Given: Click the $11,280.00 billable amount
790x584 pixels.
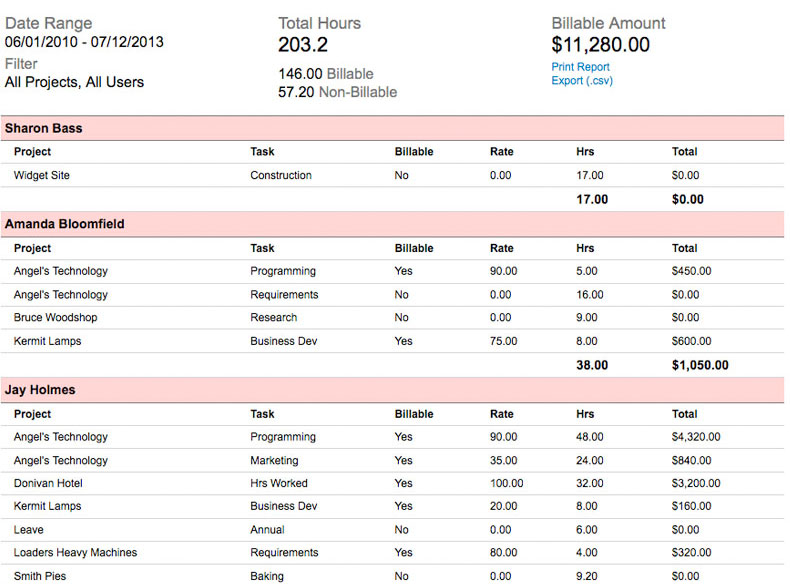Looking at the screenshot, I should pos(600,45).
